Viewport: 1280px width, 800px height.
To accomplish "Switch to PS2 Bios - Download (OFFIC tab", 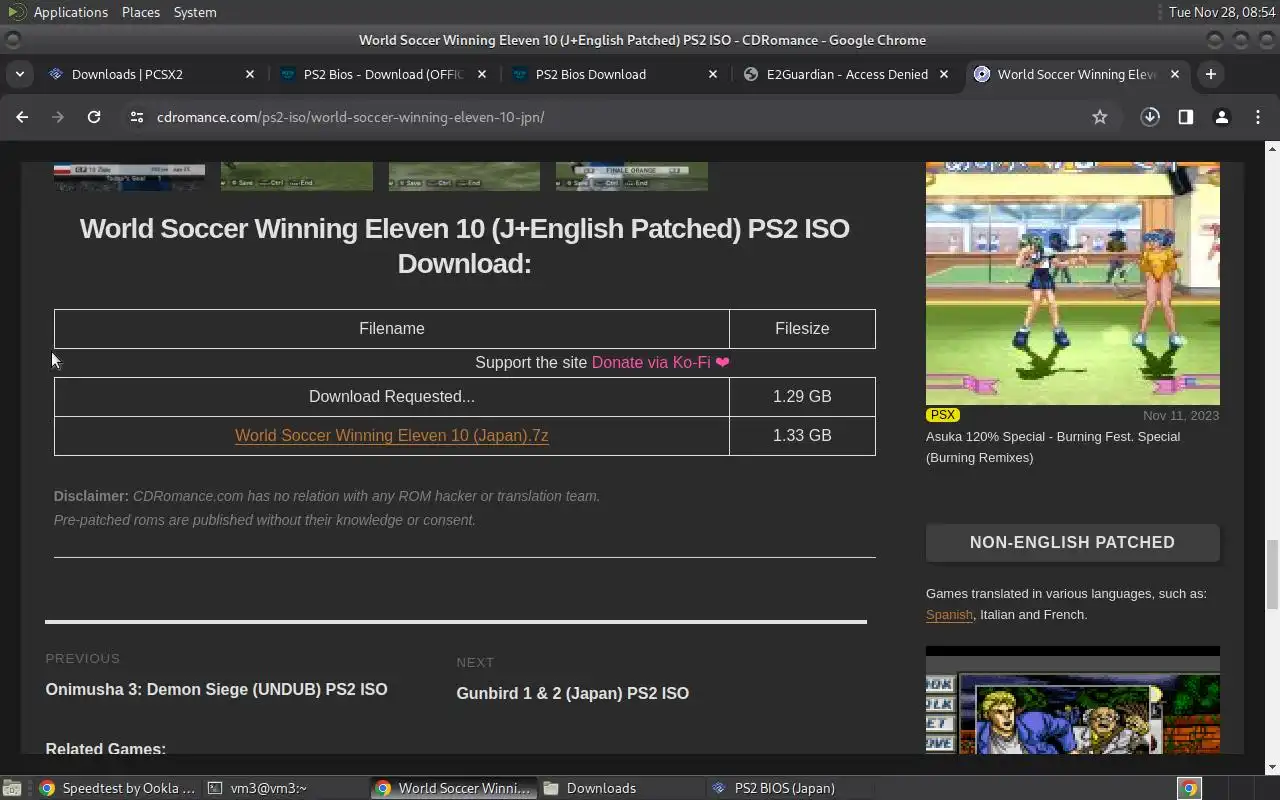I will pos(383,74).
